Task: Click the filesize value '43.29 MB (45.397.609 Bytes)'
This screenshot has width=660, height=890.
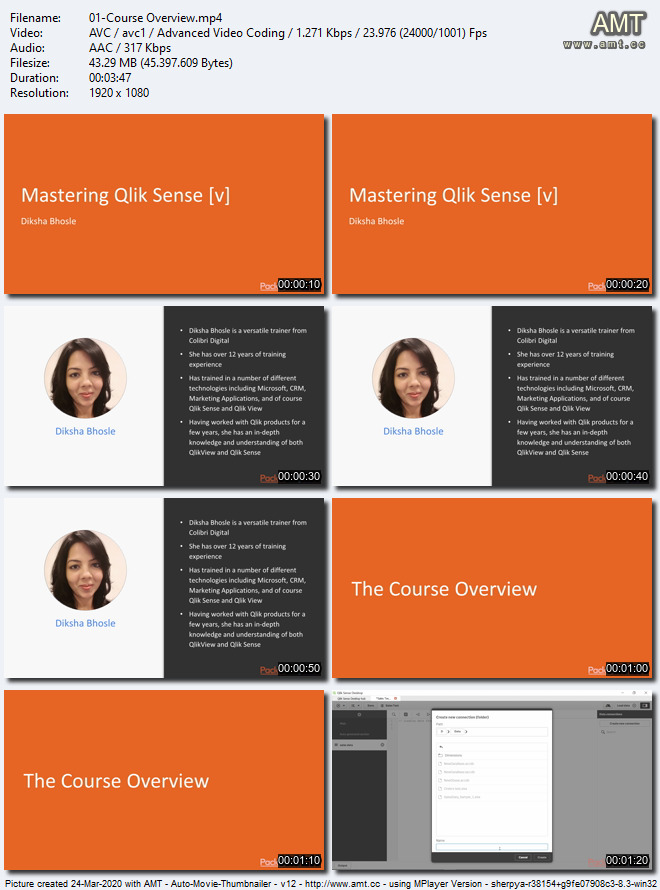Action: (161, 63)
